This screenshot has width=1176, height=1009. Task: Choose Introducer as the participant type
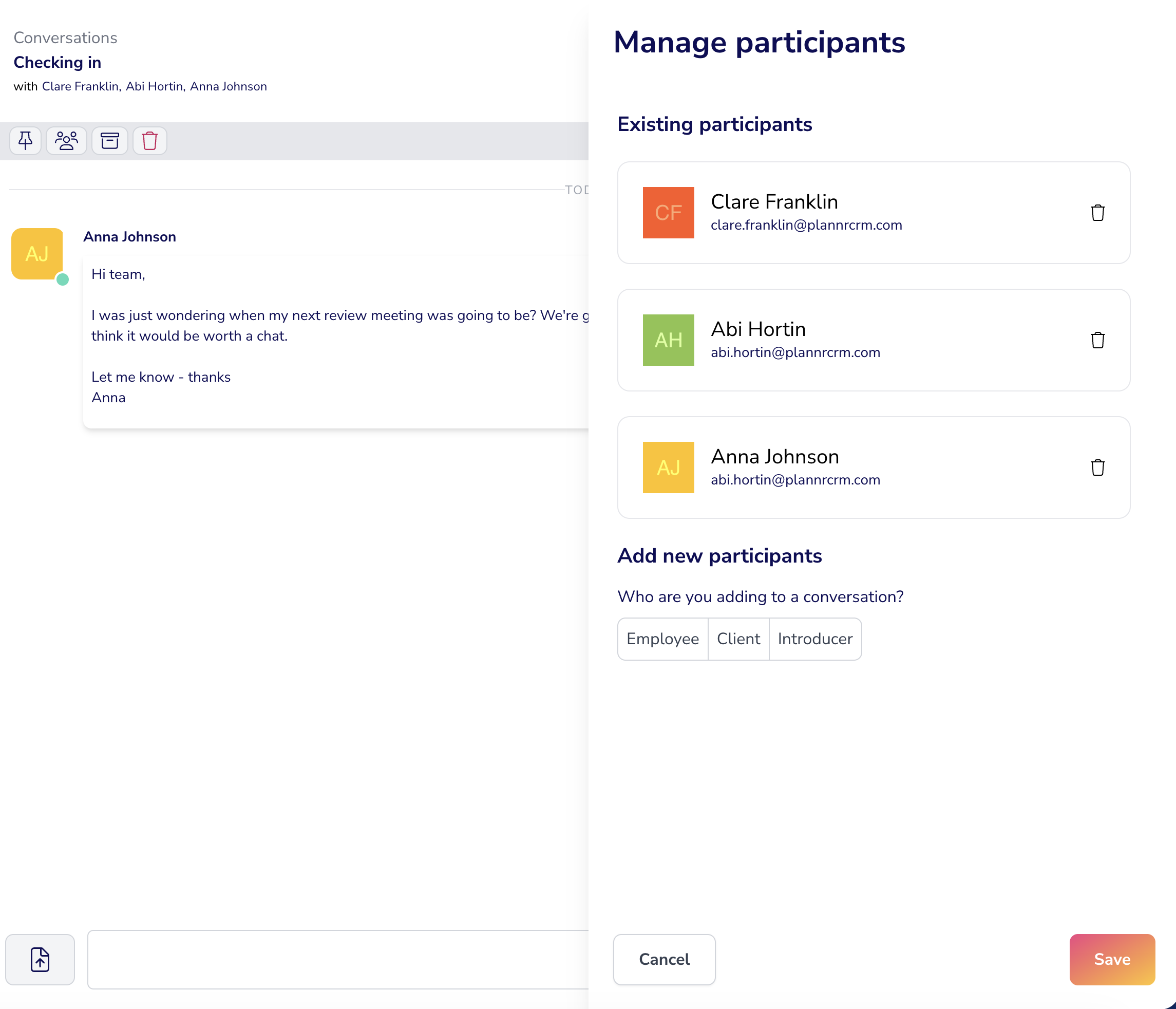point(815,639)
